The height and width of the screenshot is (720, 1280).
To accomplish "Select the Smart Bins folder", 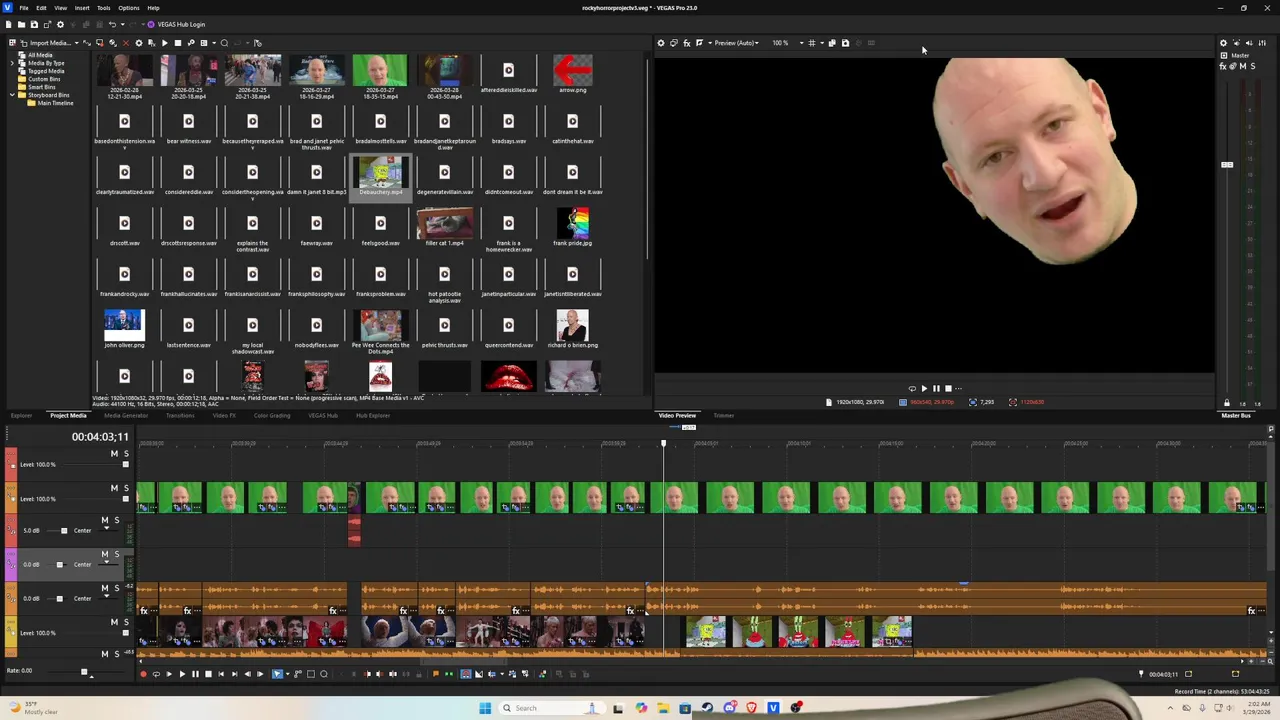I will (41, 87).
